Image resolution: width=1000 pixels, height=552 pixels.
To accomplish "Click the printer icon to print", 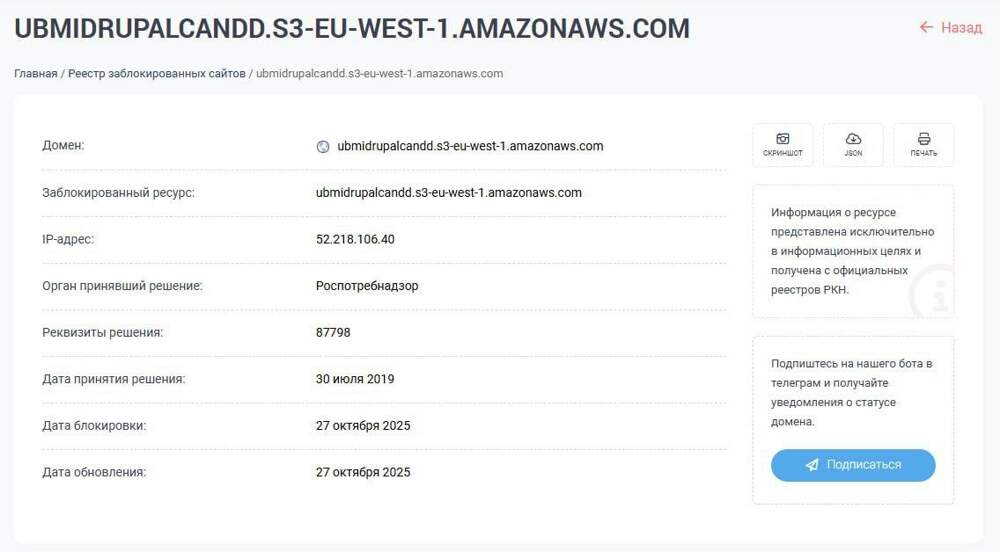I will [923, 140].
